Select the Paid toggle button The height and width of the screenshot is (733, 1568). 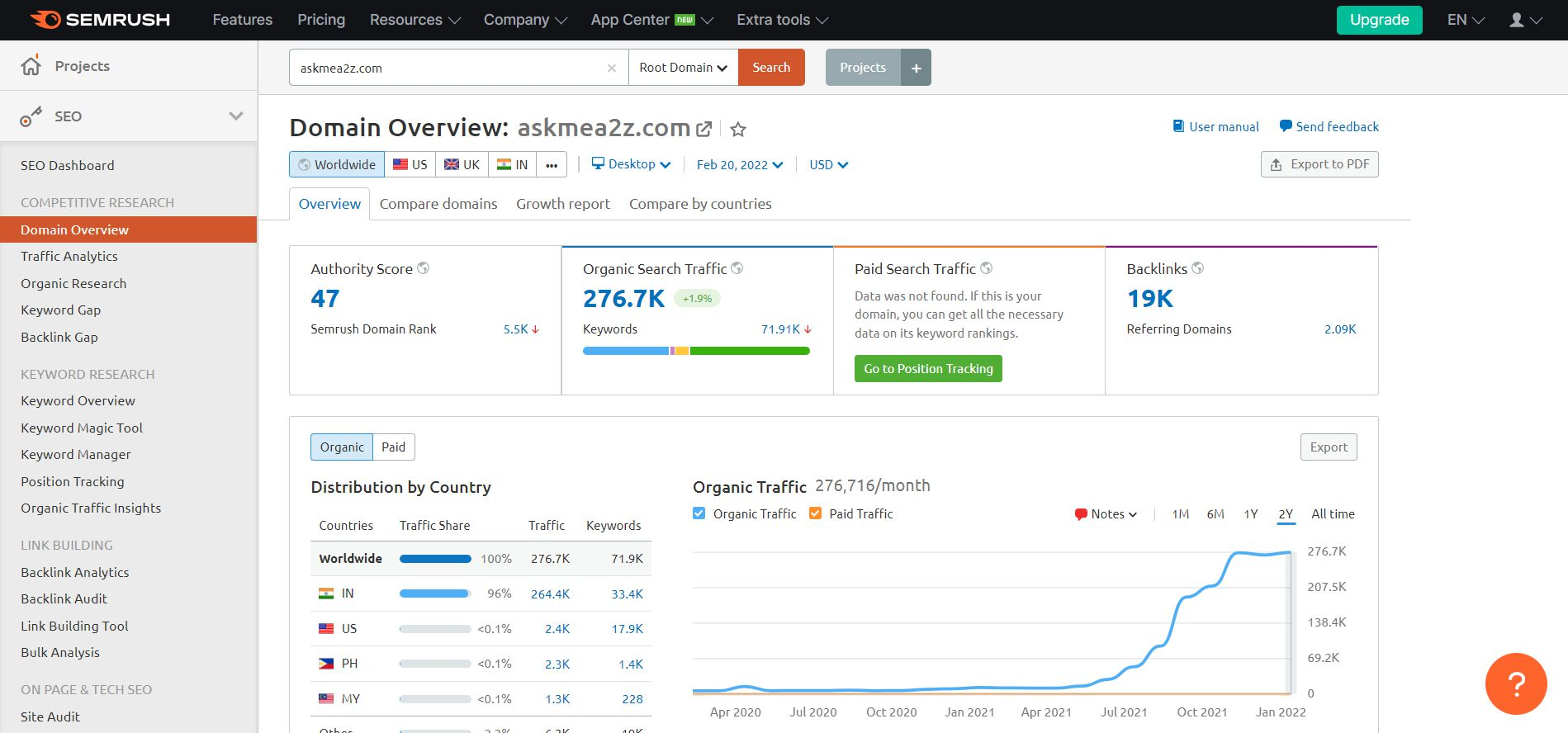click(394, 447)
